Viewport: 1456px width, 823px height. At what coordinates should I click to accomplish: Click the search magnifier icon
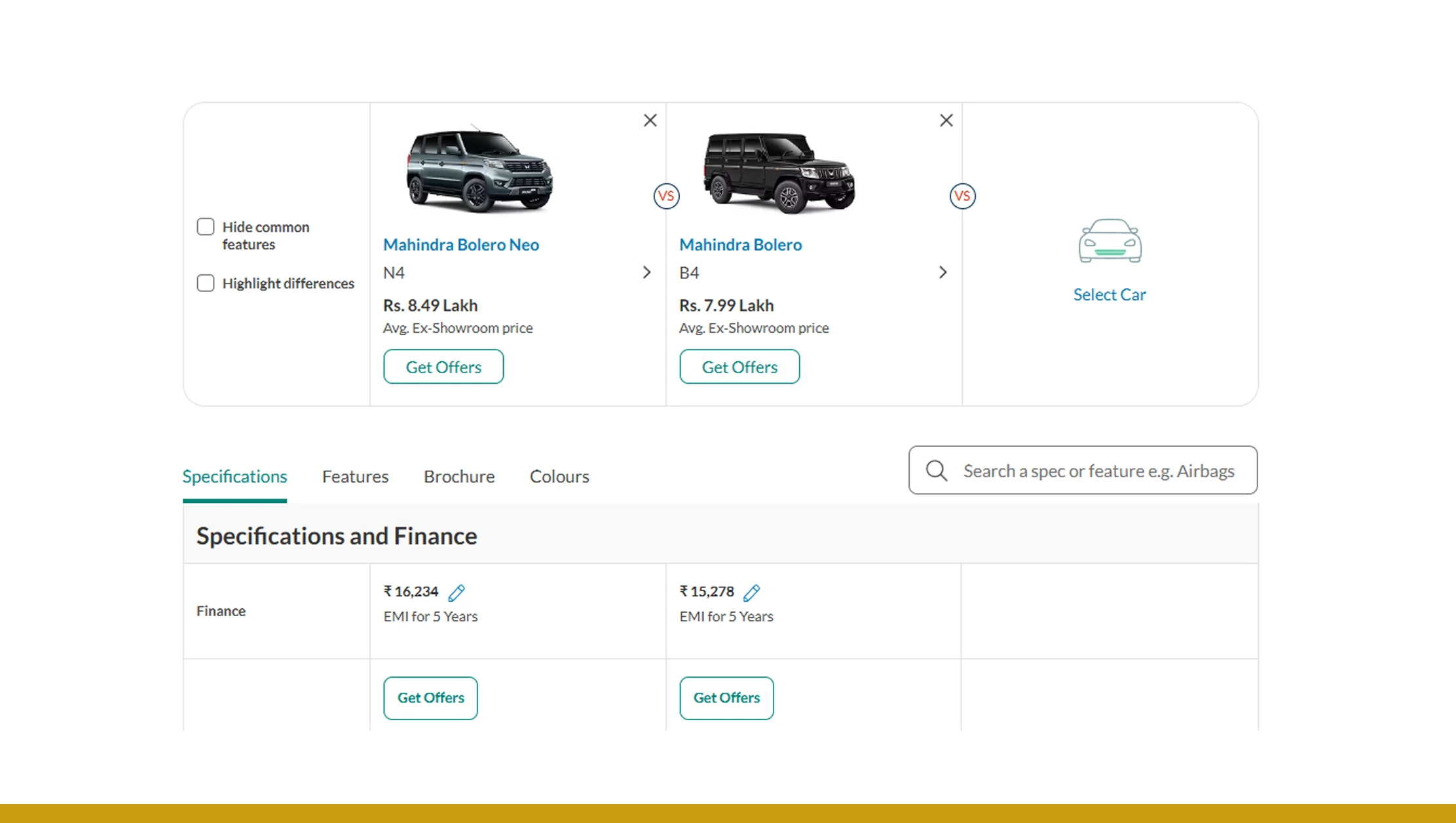[x=936, y=470]
